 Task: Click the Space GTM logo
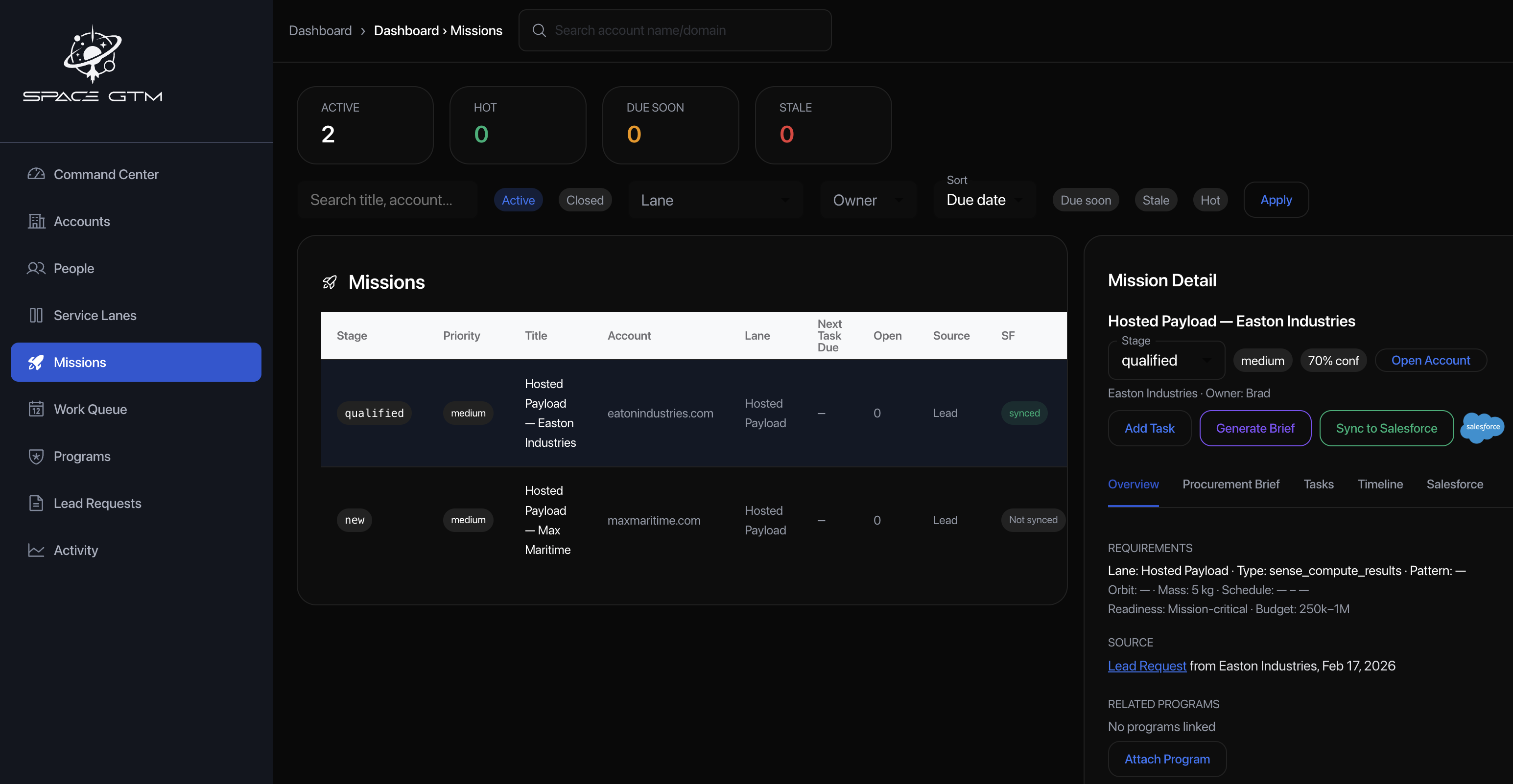(x=92, y=63)
